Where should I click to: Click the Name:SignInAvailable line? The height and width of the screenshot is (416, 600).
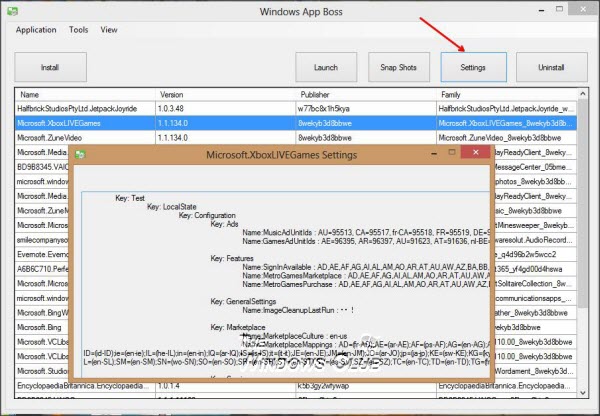point(366,267)
